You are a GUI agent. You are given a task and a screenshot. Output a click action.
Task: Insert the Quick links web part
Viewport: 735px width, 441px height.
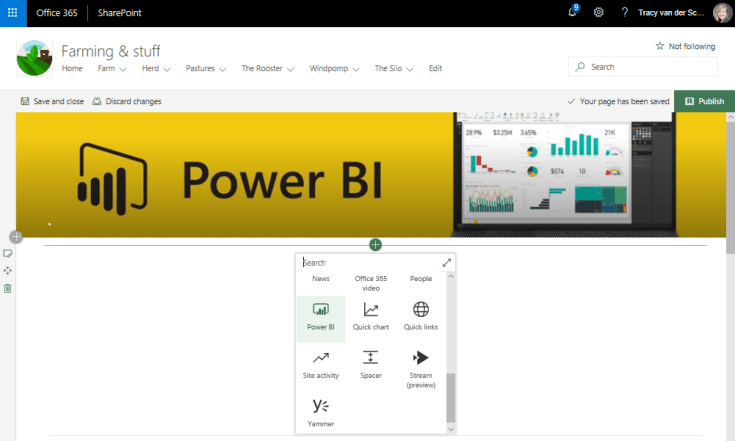tap(421, 317)
